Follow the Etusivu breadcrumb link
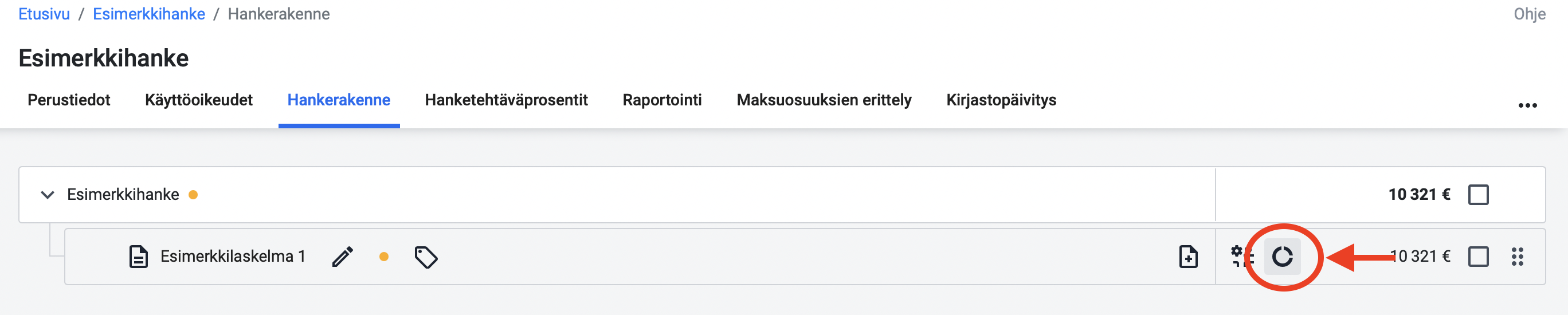1568x315 pixels. pyautogui.click(x=44, y=14)
